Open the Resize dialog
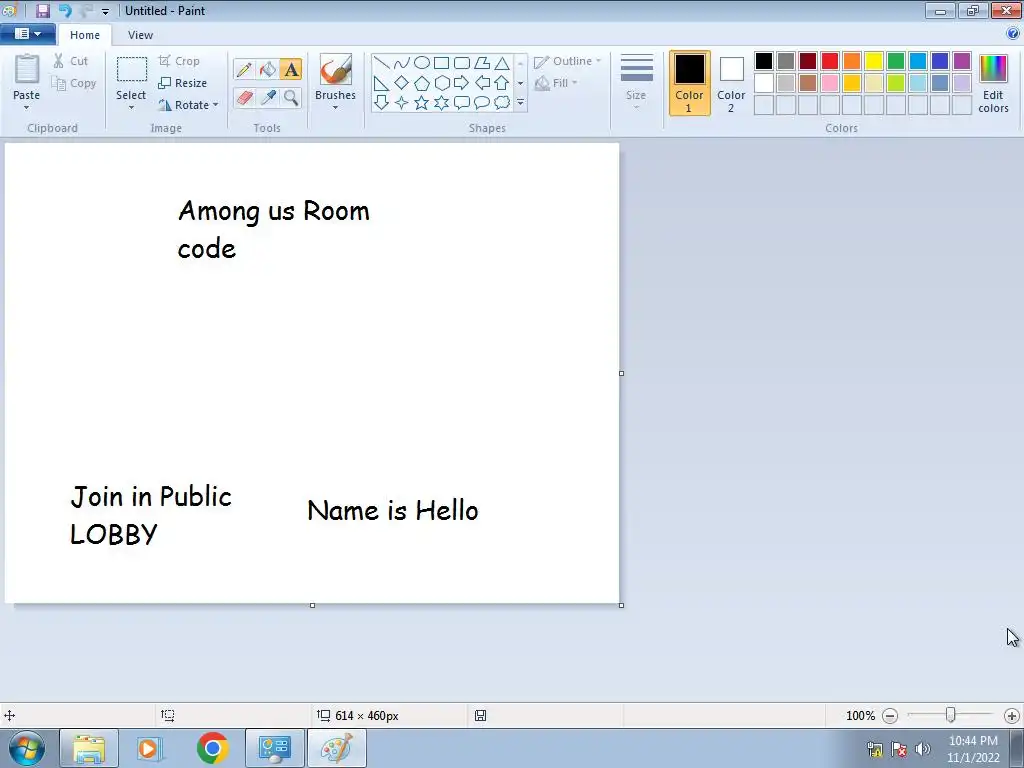This screenshot has width=1024, height=768. [183, 83]
